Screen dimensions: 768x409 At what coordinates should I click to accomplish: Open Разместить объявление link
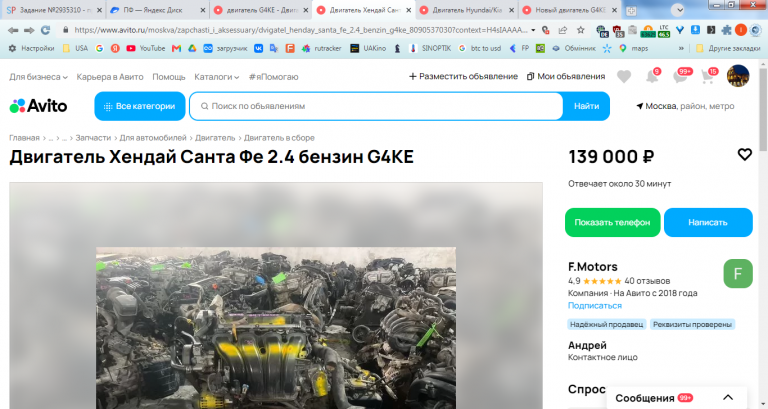click(463, 76)
